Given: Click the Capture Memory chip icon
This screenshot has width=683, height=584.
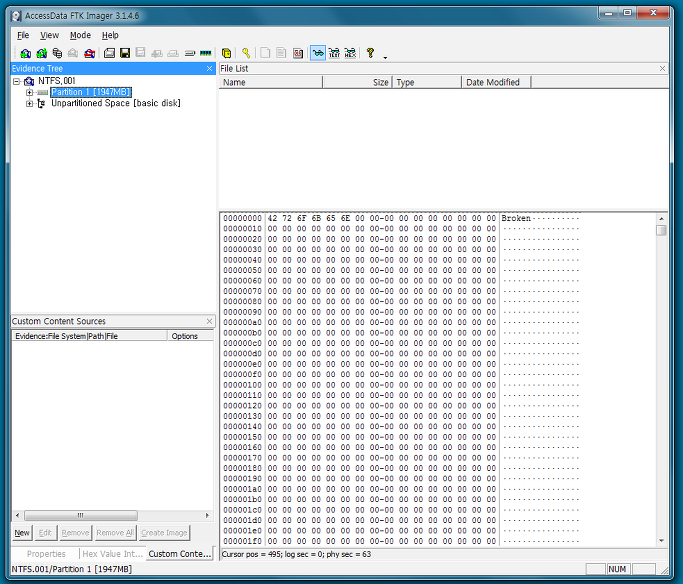Looking at the screenshot, I should pyautogui.click(x=206, y=53).
